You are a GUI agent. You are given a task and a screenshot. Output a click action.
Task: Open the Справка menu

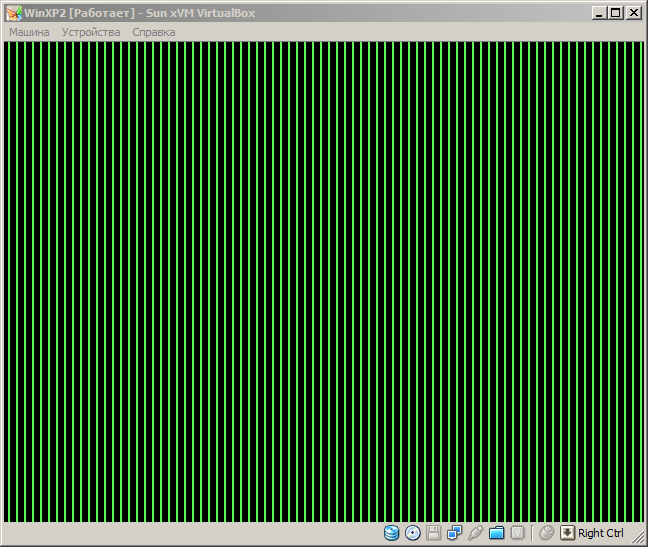(x=154, y=32)
